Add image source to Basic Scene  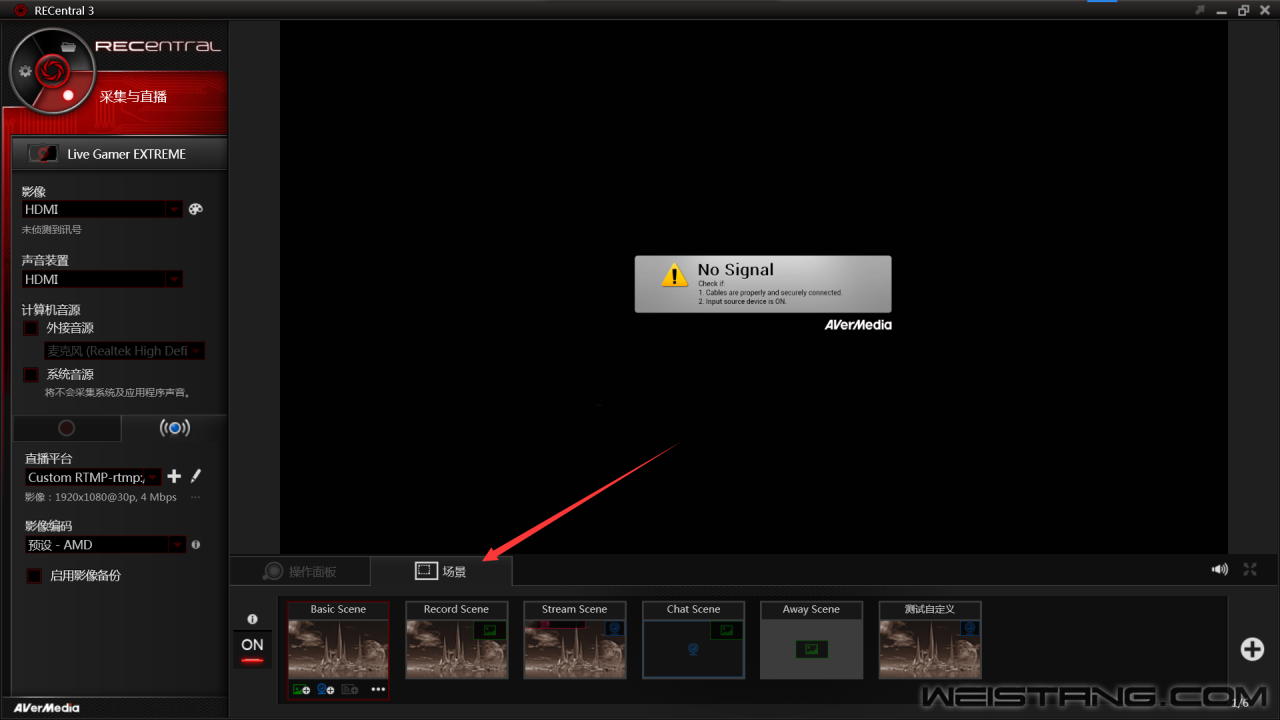click(301, 689)
